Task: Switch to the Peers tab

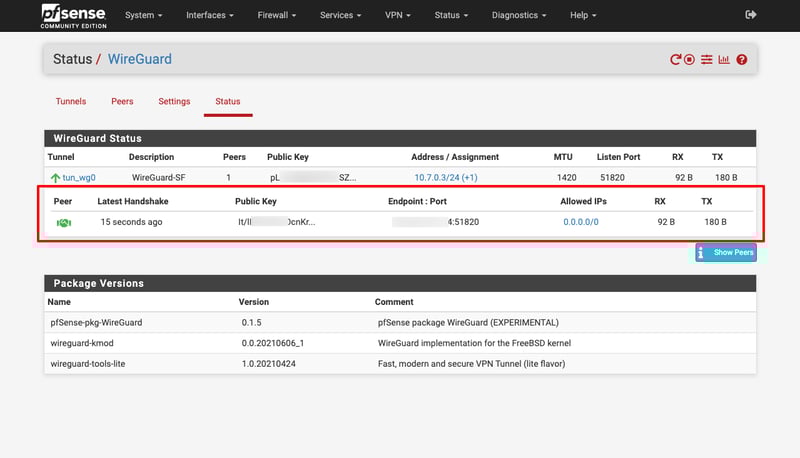Action: (122, 102)
